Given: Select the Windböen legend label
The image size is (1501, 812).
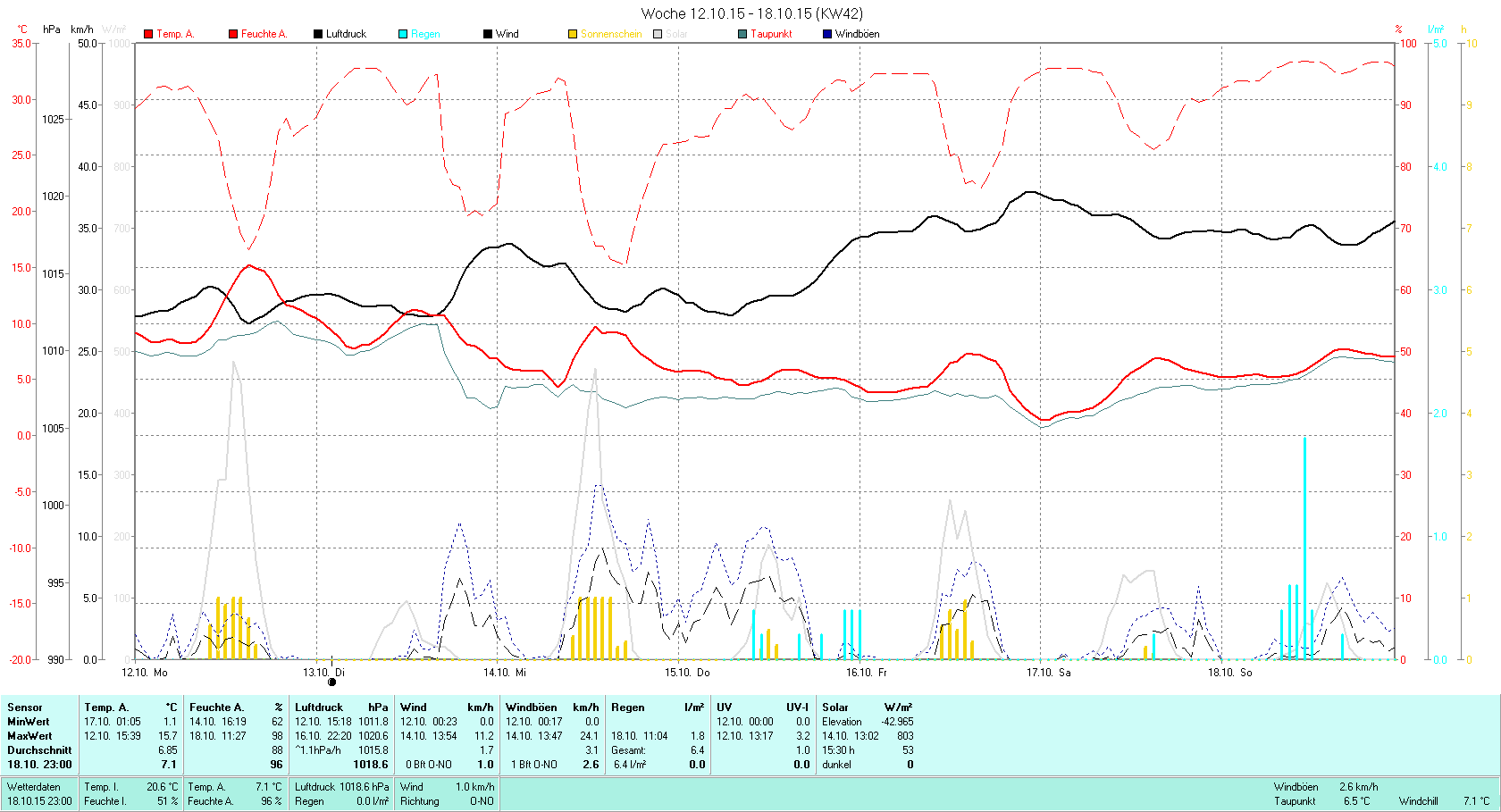Looking at the screenshot, I should click(858, 34).
